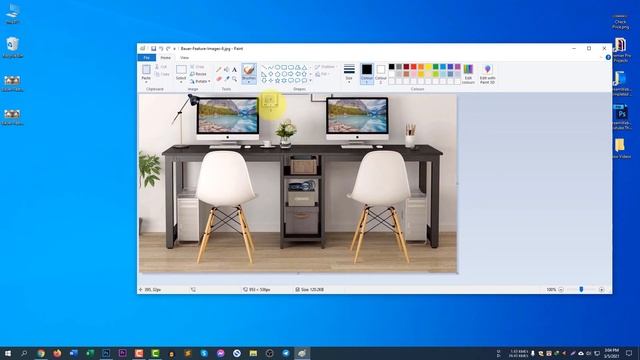
Task: Click the Brushes tool icon
Action: coord(249,70)
